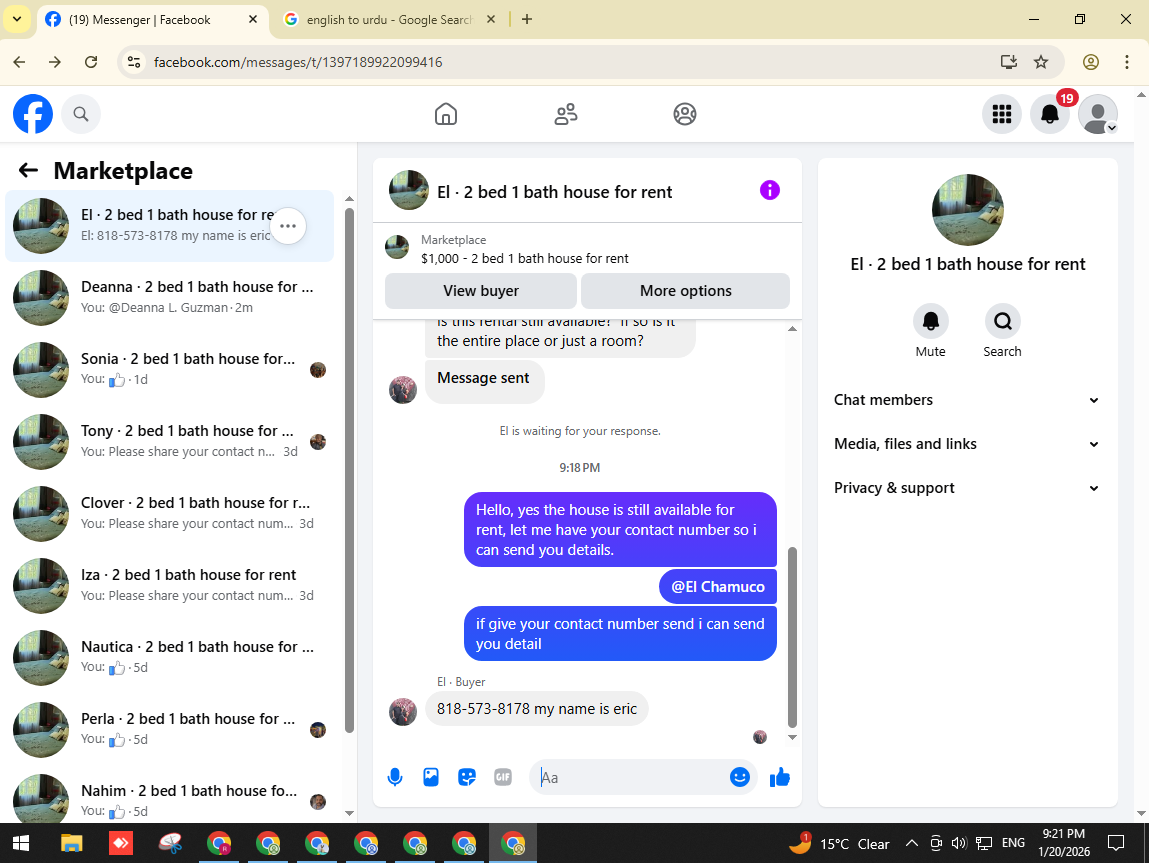Attach a photo using the image icon
The width and height of the screenshot is (1149, 863).
point(431,777)
